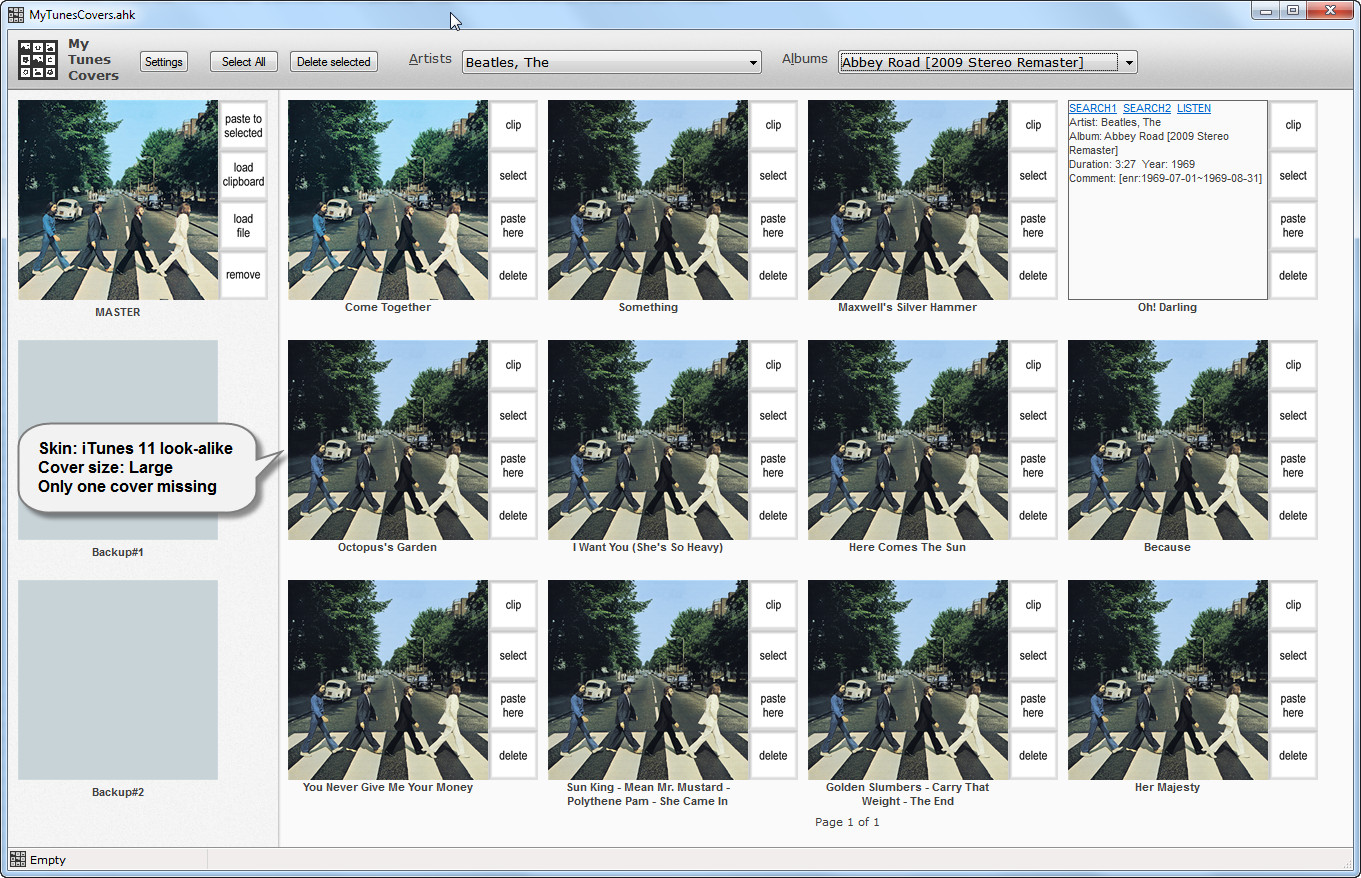The width and height of the screenshot is (1361, 878).
Task: Click the Select All button
Action: (244, 62)
